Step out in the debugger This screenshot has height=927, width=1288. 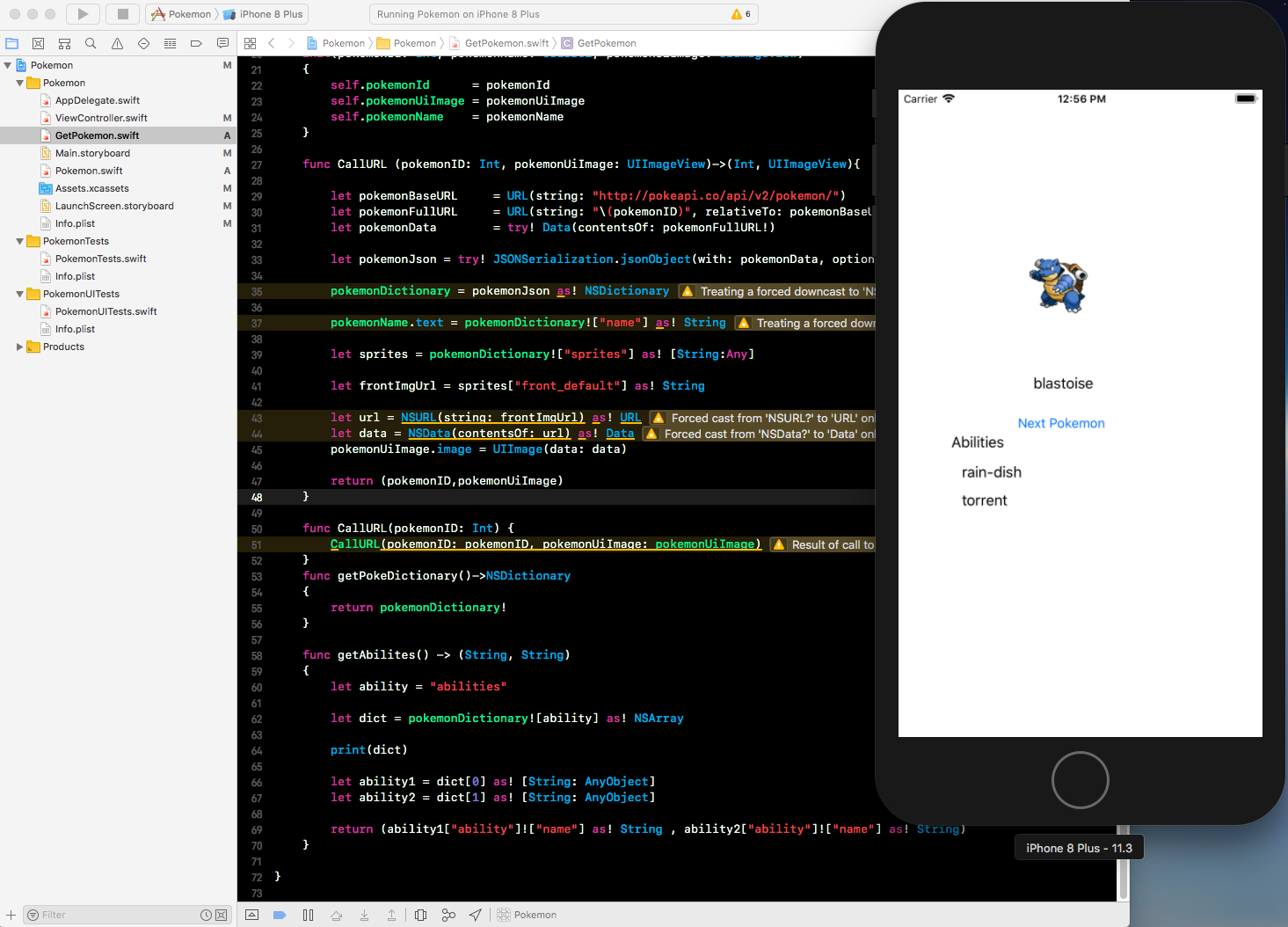click(x=391, y=915)
